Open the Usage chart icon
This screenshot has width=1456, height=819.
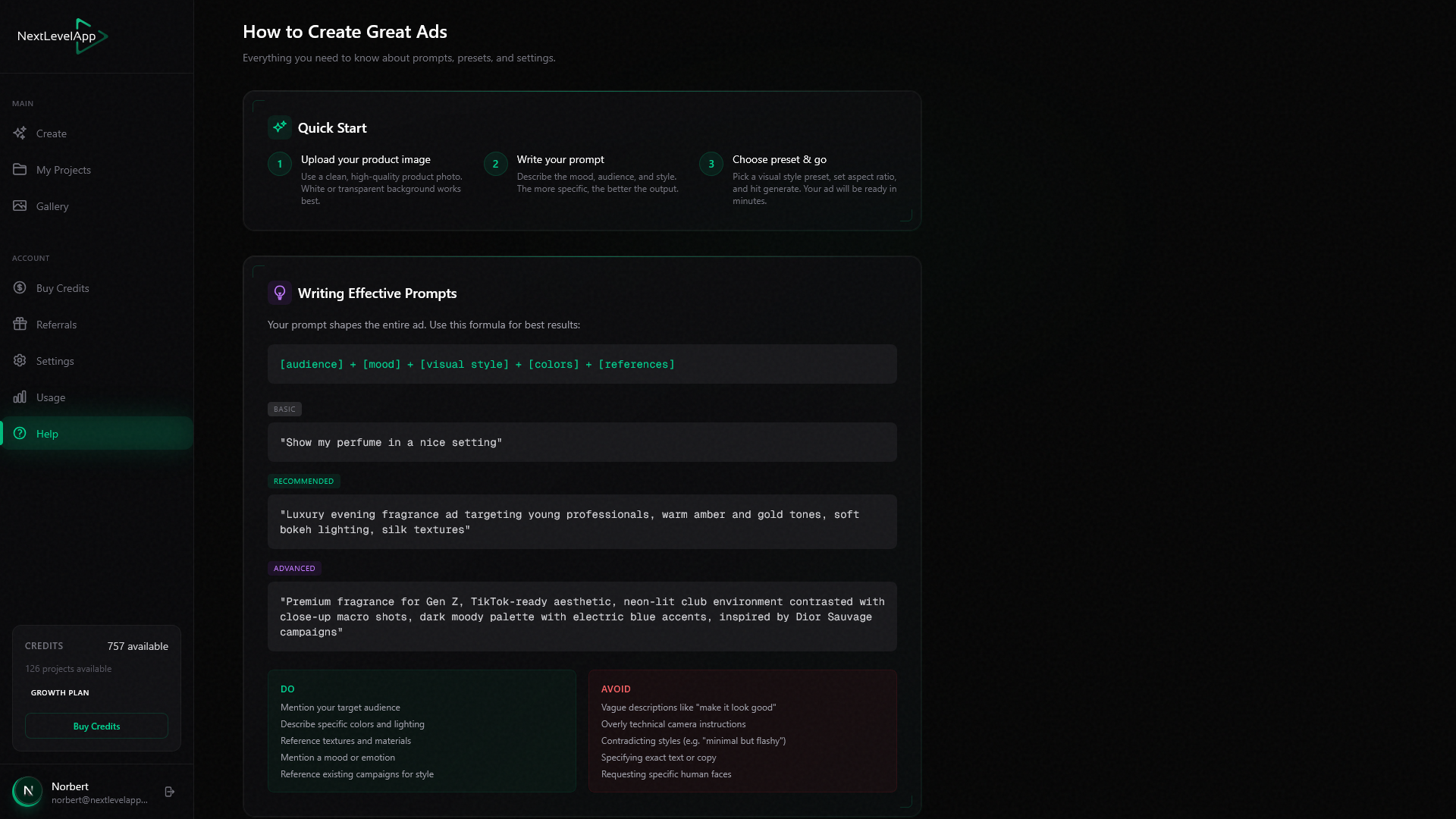(x=20, y=397)
